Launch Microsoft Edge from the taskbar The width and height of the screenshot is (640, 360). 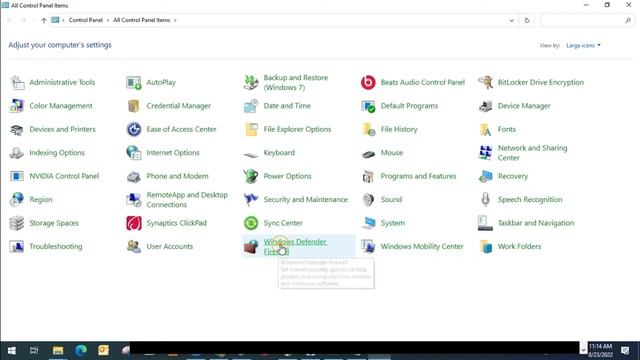(x=81, y=351)
